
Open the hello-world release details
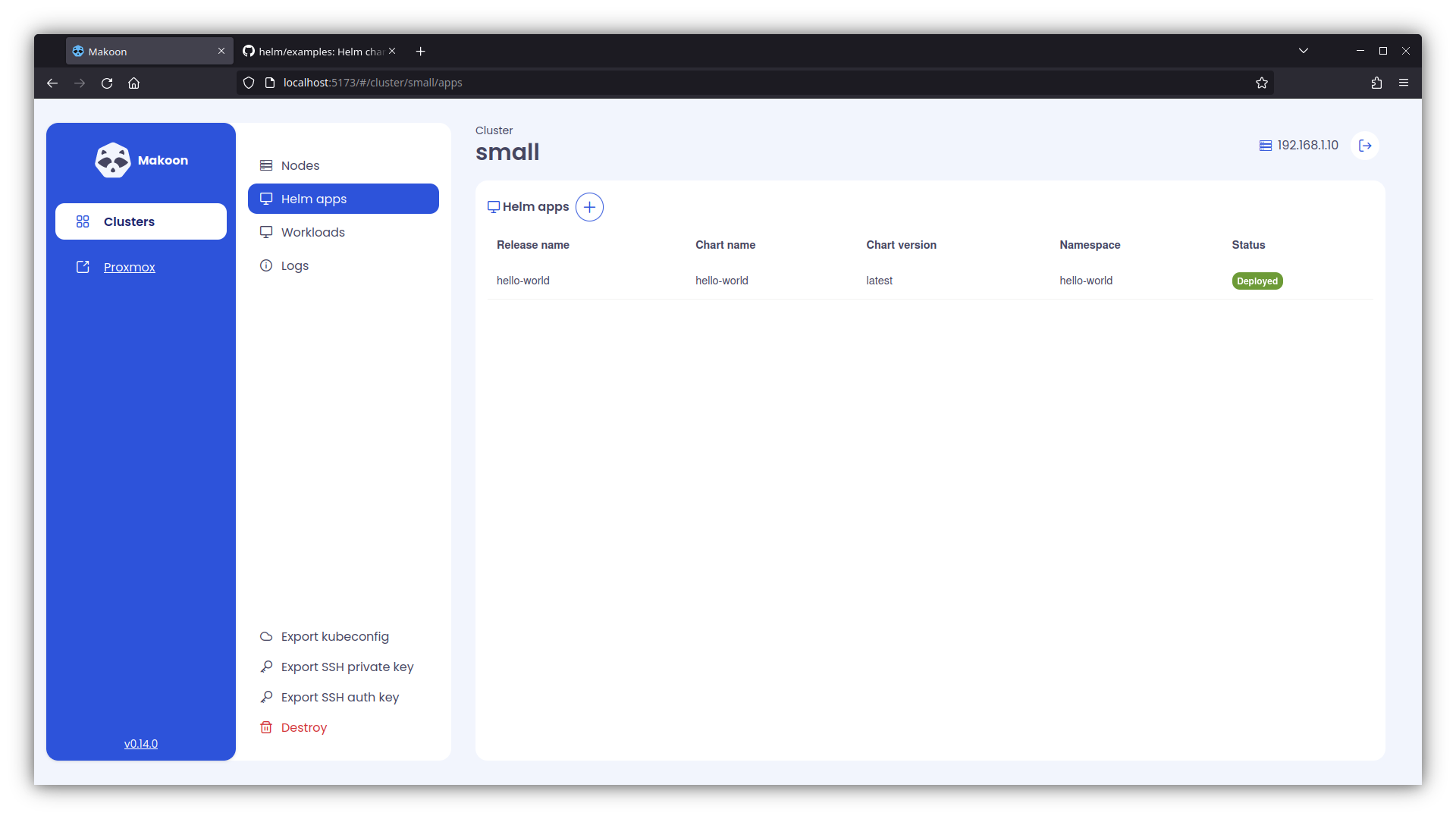[523, 280]
